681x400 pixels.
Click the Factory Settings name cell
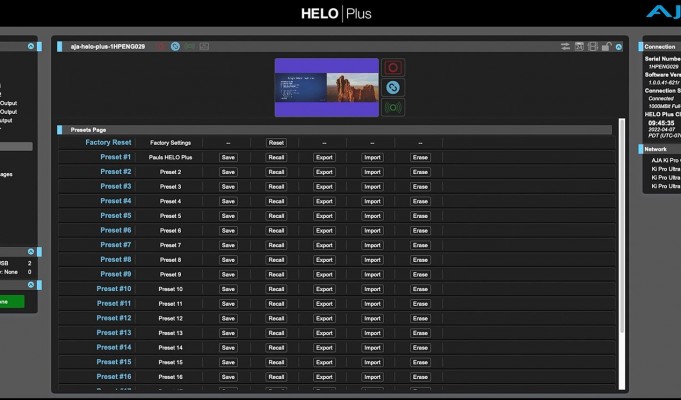[170, 143]
